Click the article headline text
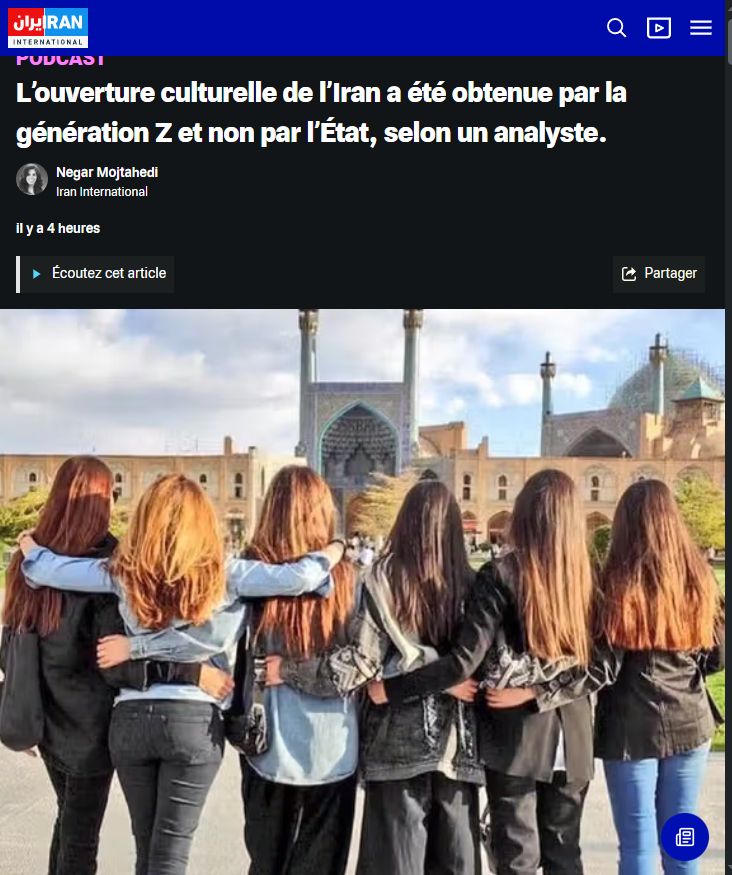The height and width of the screenshot is (875, 732). (x=321, y=113)
